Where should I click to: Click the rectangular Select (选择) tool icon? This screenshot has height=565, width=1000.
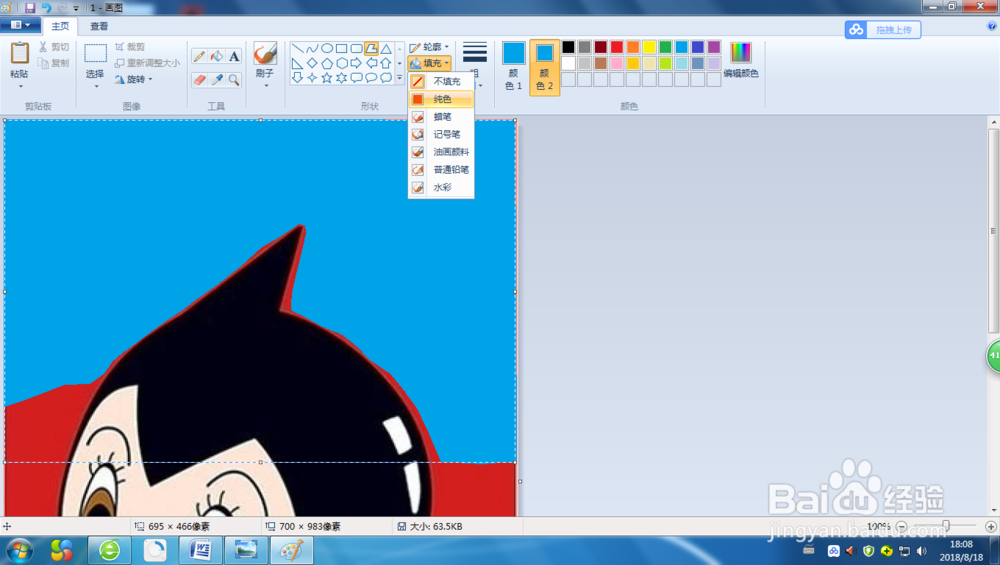tap(96, 53)
